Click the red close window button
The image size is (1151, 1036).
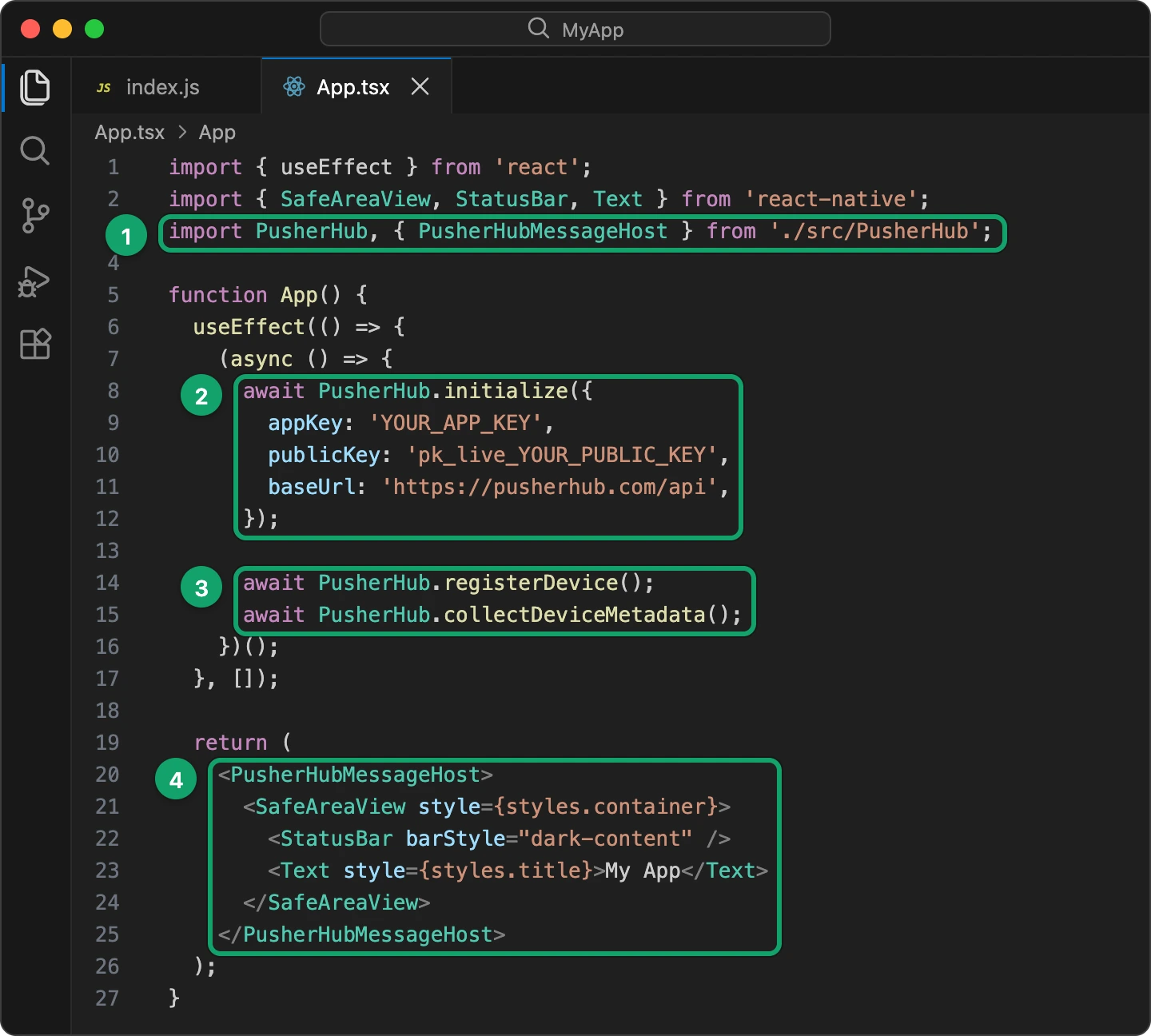[x=30, y=29]
